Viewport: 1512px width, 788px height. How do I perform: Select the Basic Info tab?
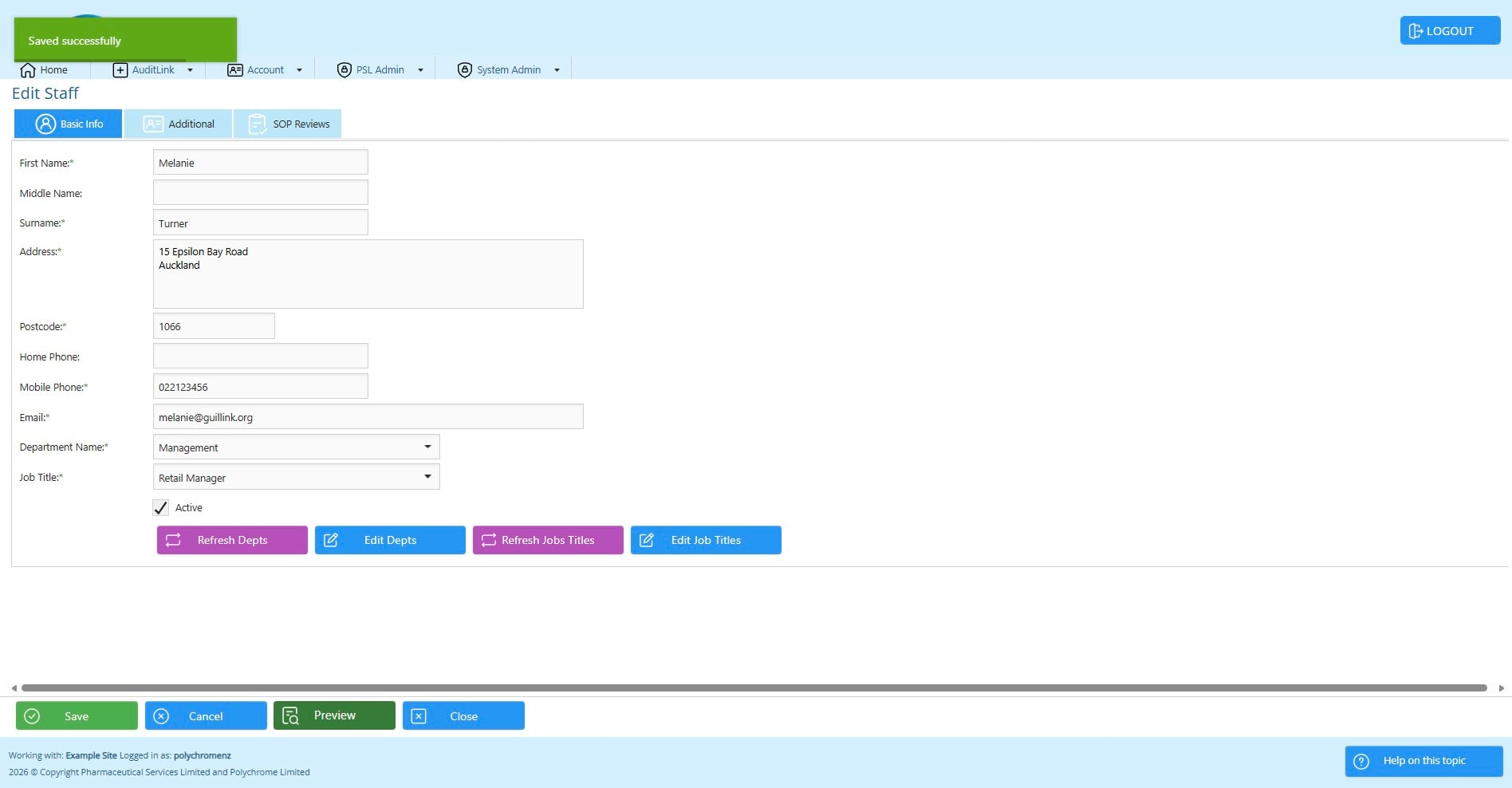pos(68,124)
